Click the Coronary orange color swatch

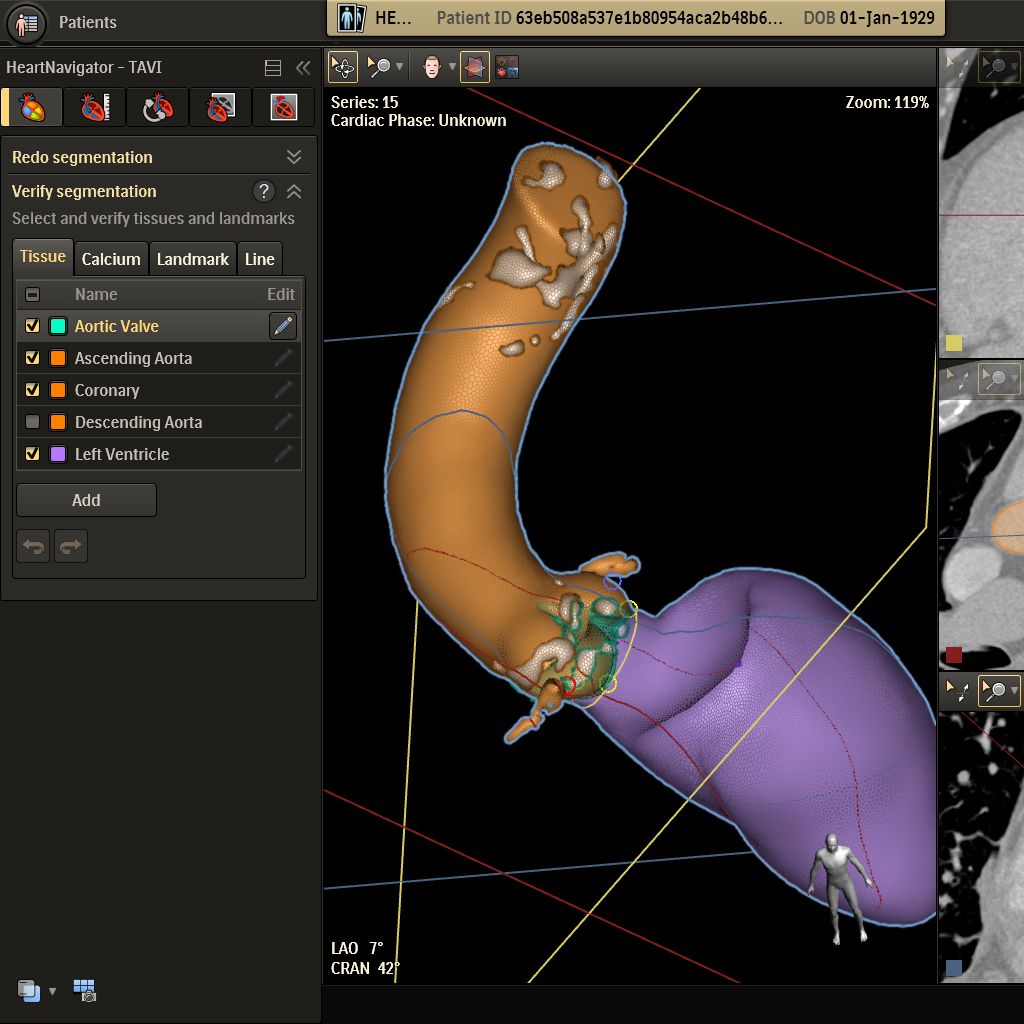58,390
